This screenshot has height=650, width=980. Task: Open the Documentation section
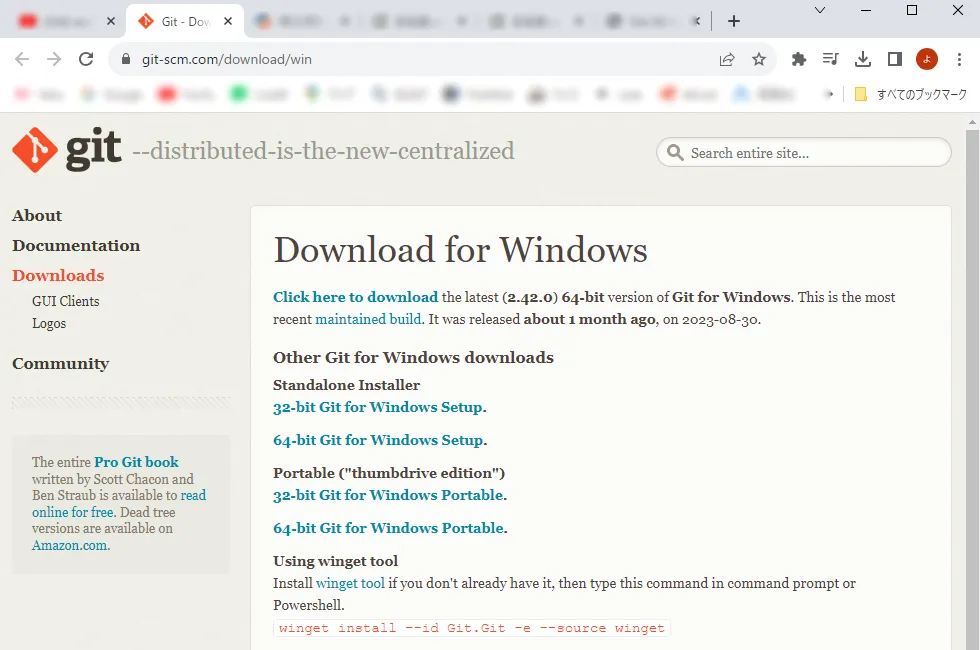coord(76,246)
